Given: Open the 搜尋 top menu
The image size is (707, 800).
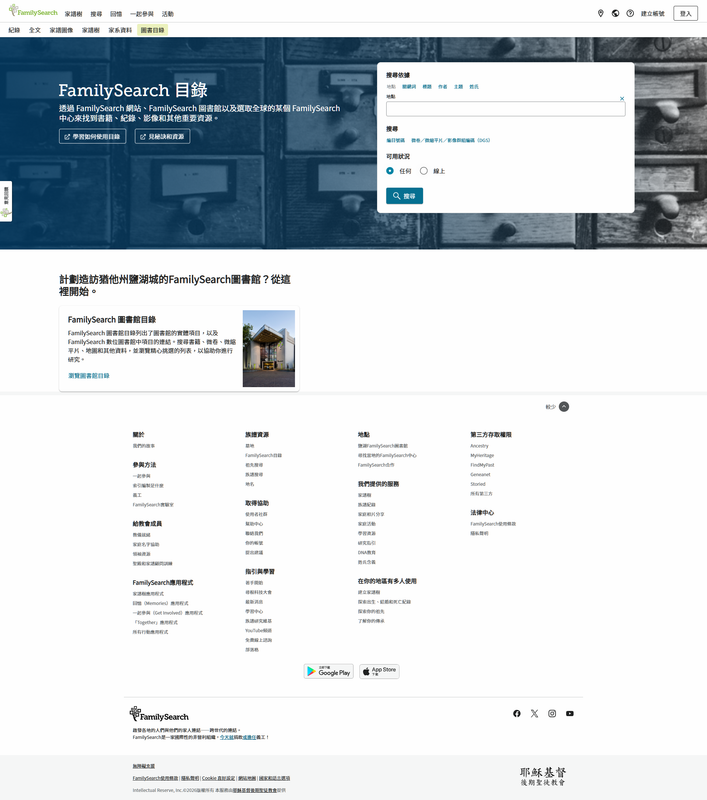Looking at the screenshot, I should tap(96, 14).
